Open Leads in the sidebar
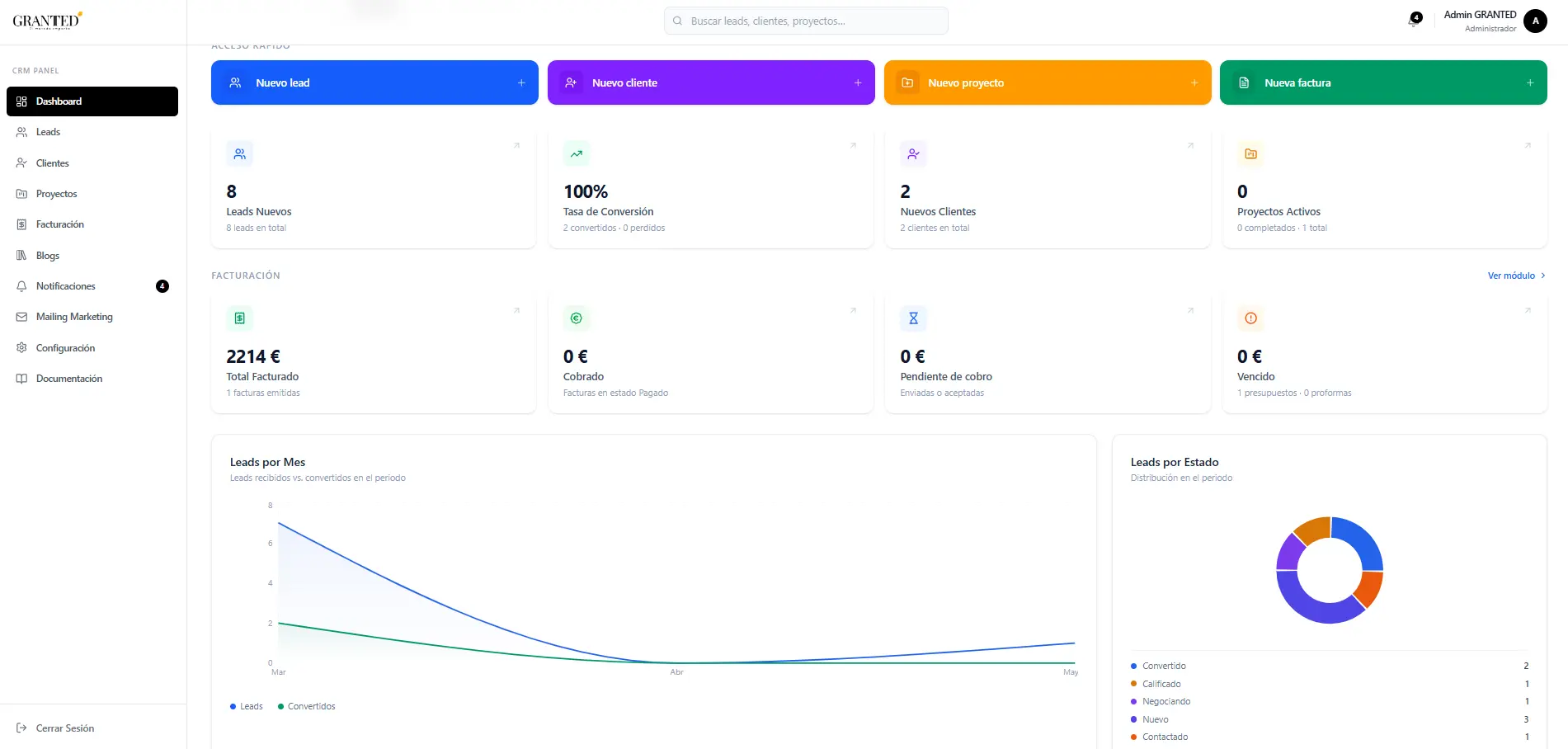This screenshot has height=749, width=1568. pyautogui.click(x=92, y=132)
